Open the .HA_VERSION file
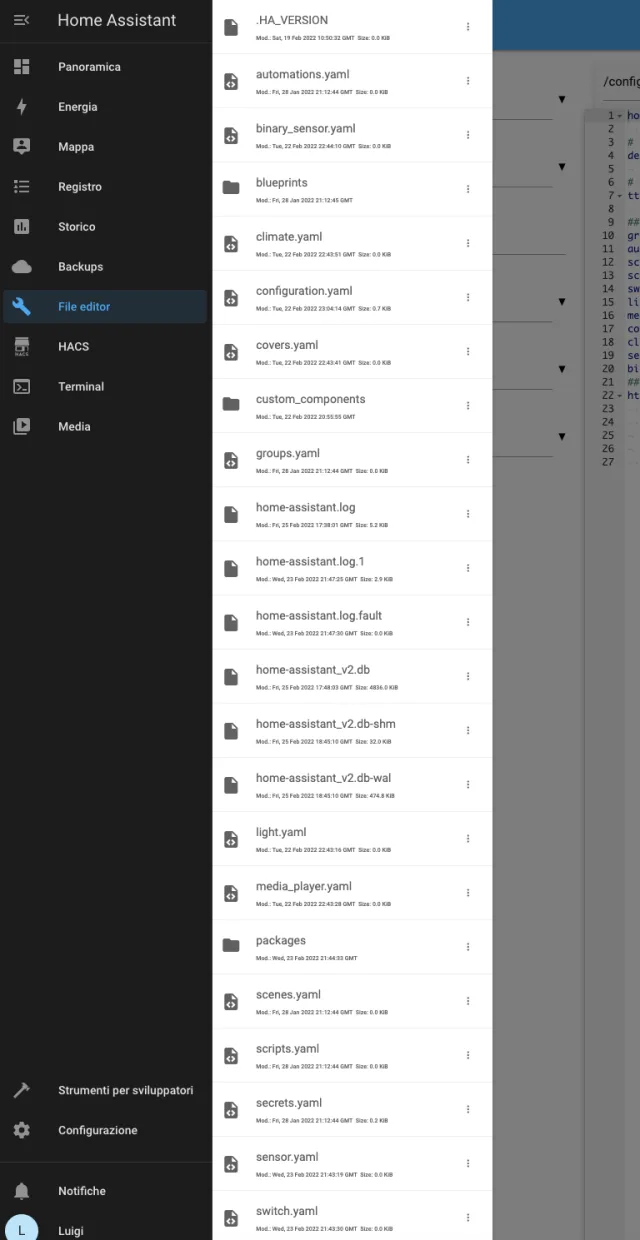The image size is (640, 1240). point(352,26)
